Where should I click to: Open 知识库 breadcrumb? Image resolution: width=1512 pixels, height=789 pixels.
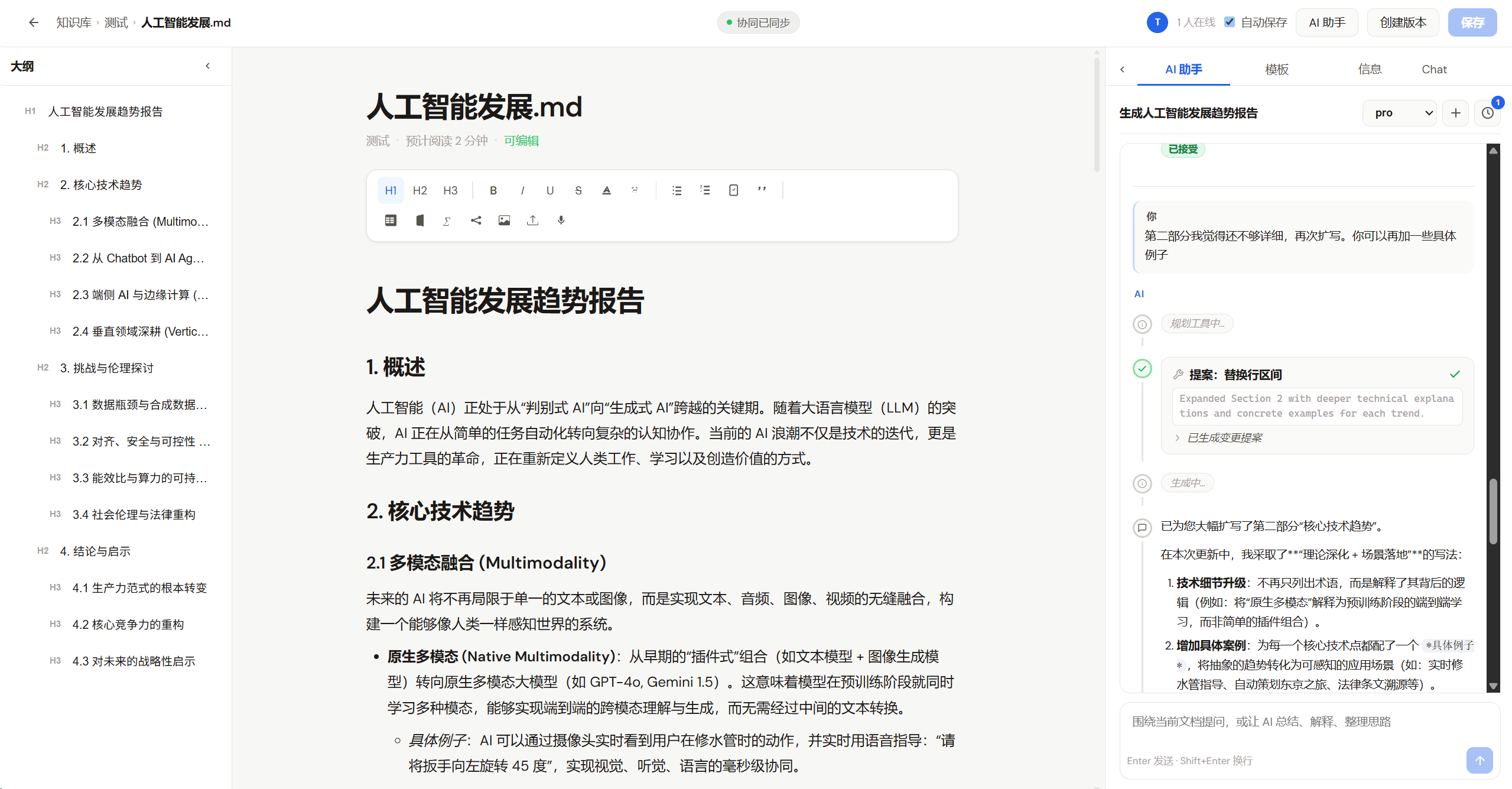coord(74,22)
